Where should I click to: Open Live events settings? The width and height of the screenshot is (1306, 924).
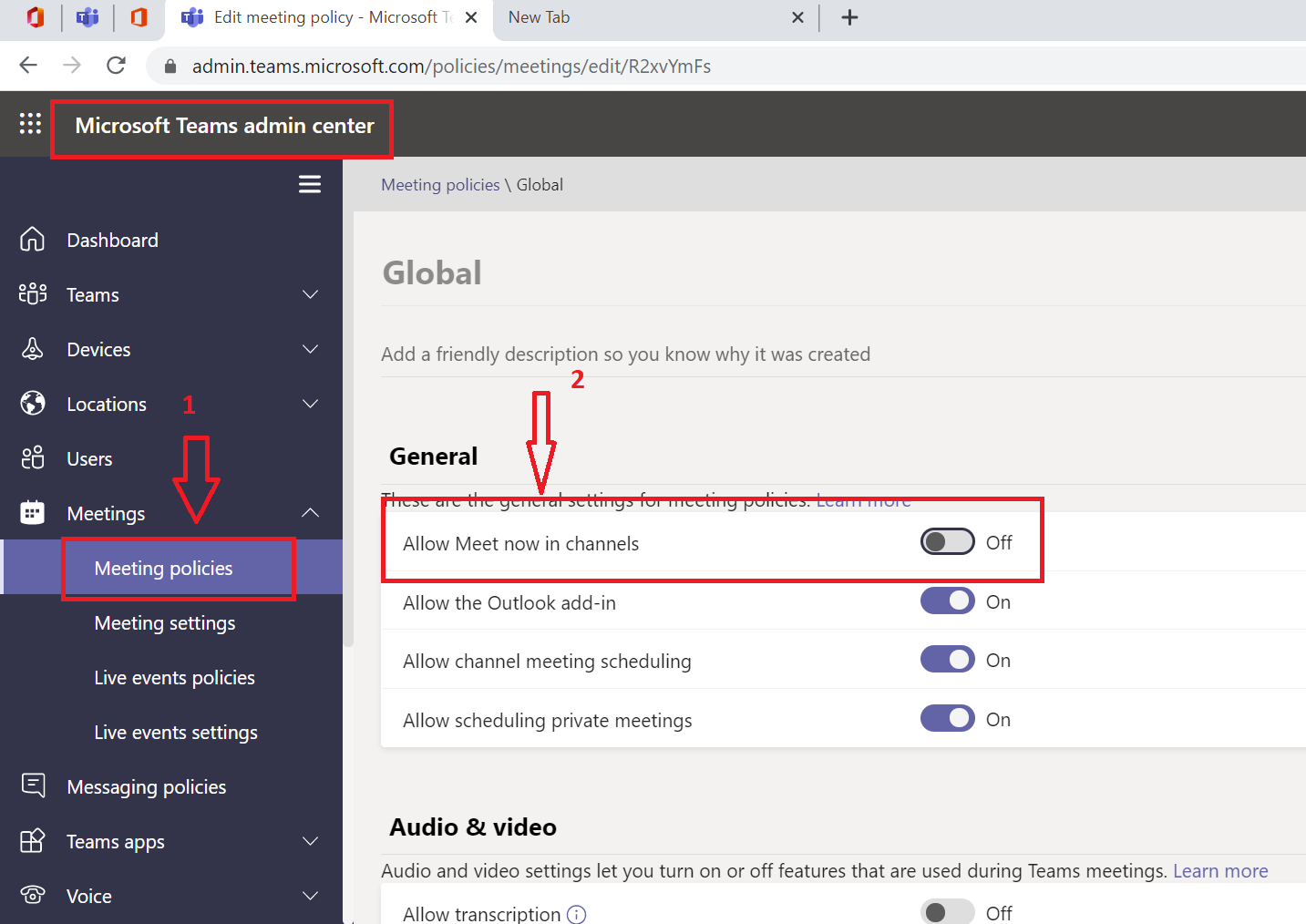(176, 732)
